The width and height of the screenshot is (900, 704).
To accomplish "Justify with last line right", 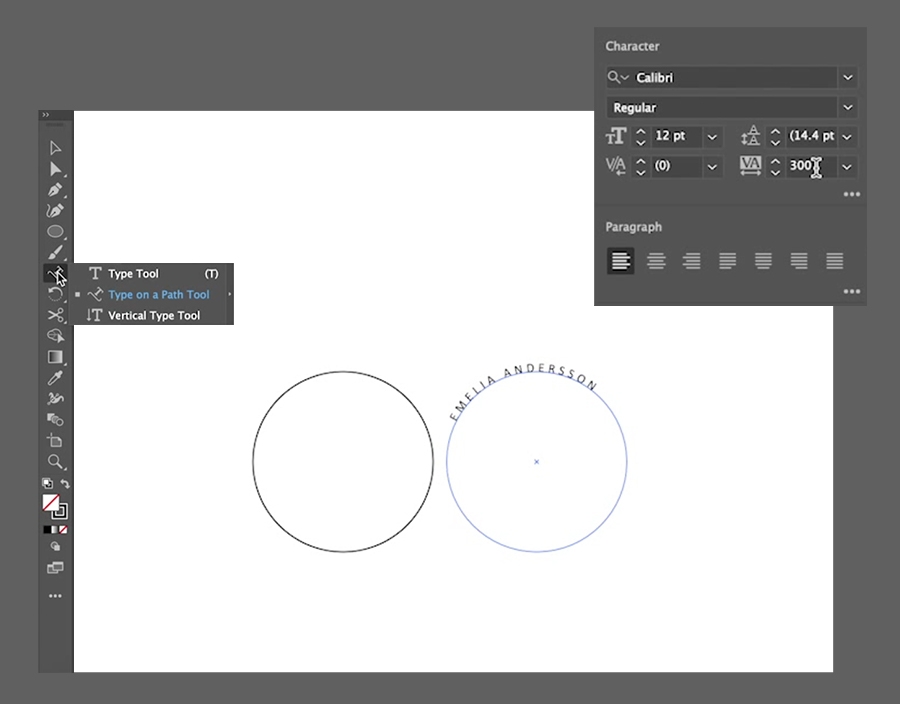I will [799, 260].
